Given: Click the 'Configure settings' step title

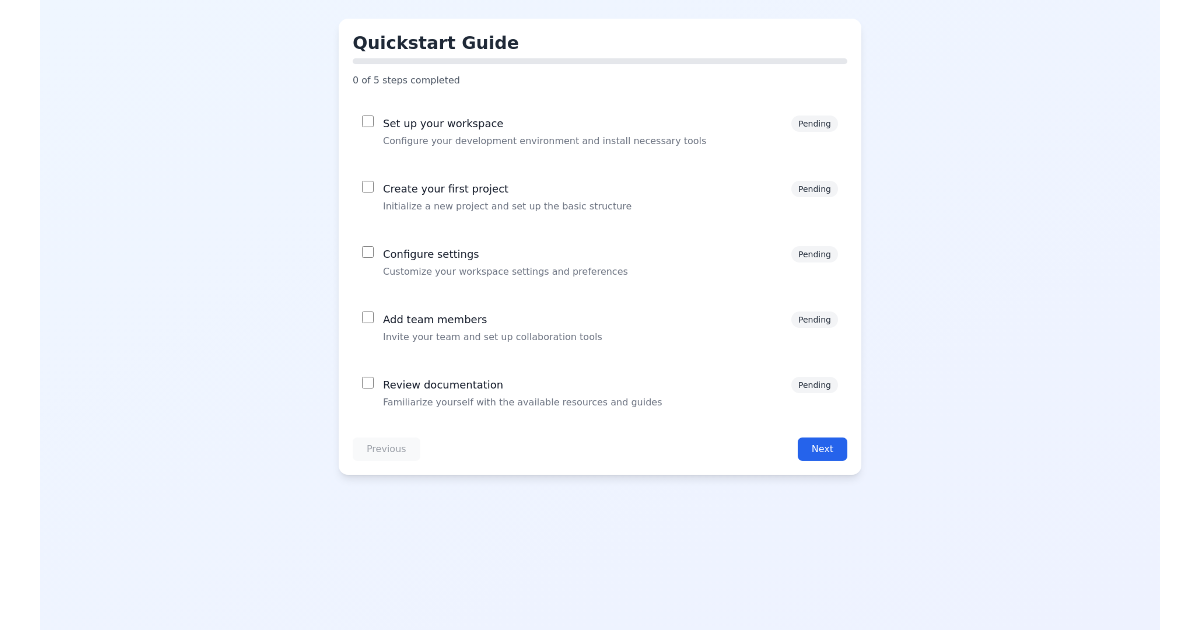Looking at the screenshot, I should point(430,254).
